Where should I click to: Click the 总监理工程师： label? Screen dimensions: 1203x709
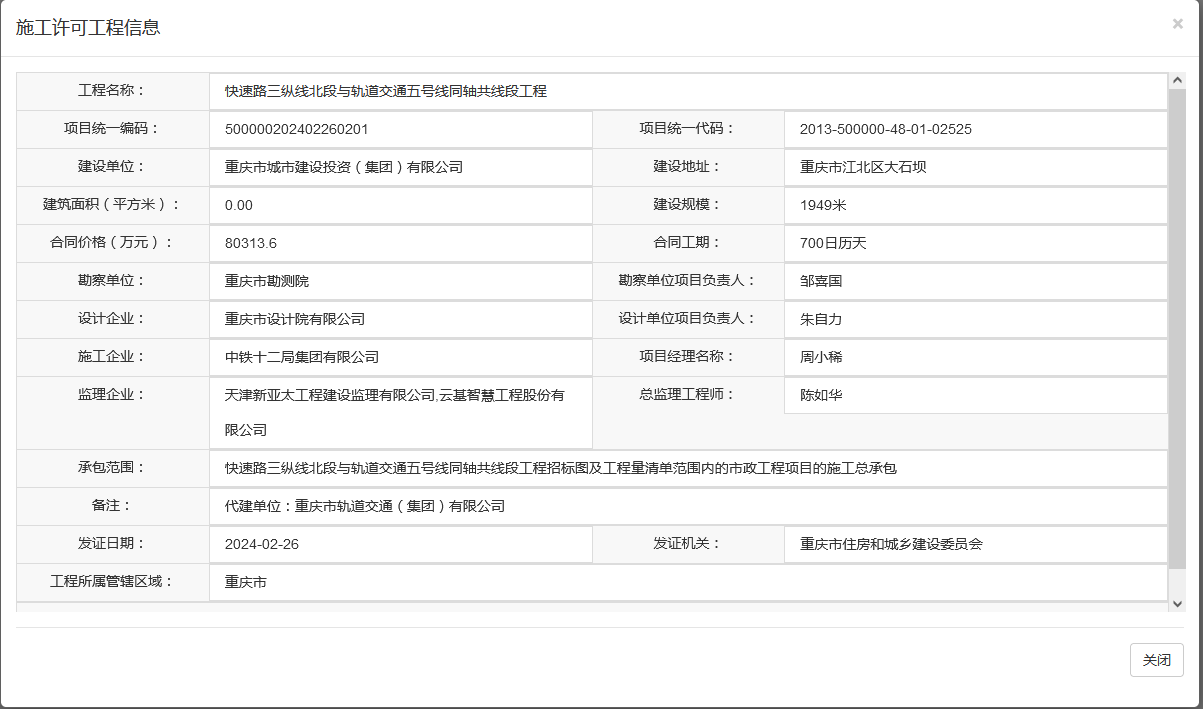pyautogui.click(x=688, y=394)
